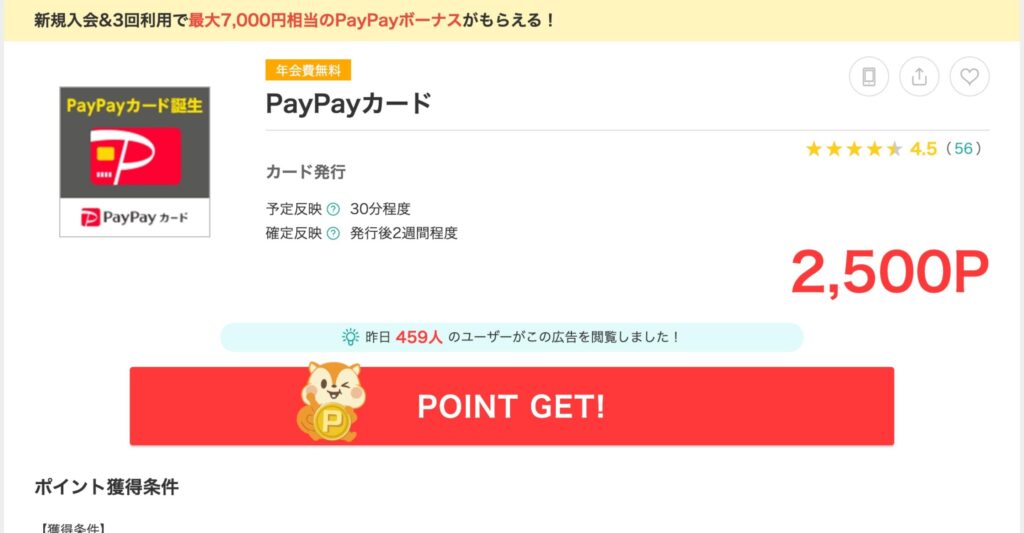This screenshot has height=533, width=1024.
Task: Click the 2,500P point value
Action: click(889, 272)
